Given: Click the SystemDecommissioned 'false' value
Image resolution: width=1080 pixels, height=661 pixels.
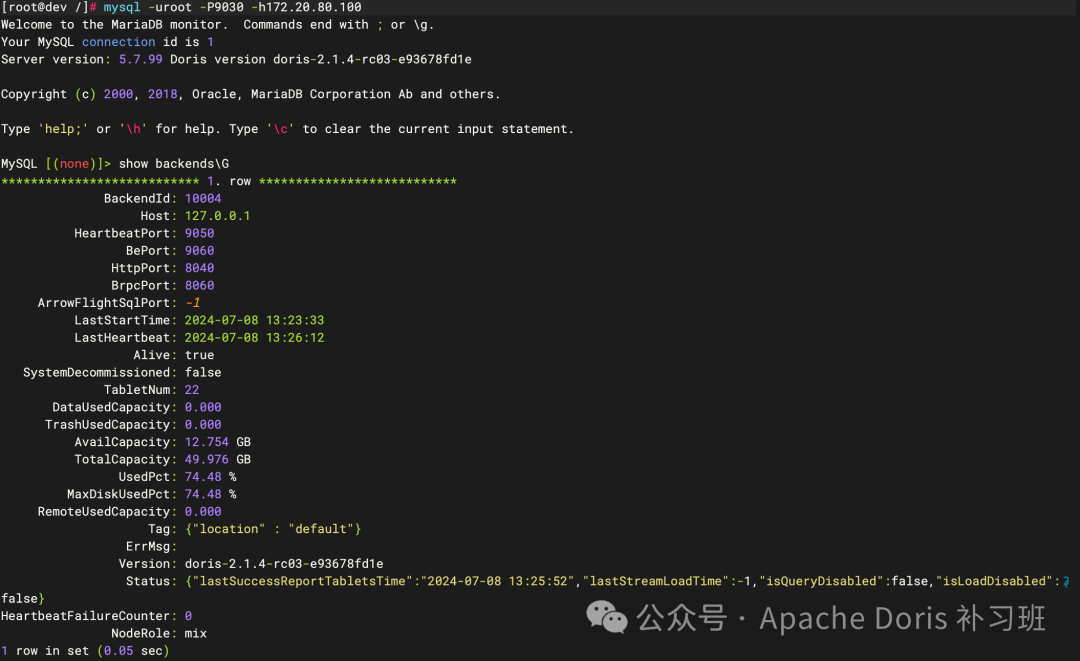Looking at the screenshot, I should tap(203, 372).
